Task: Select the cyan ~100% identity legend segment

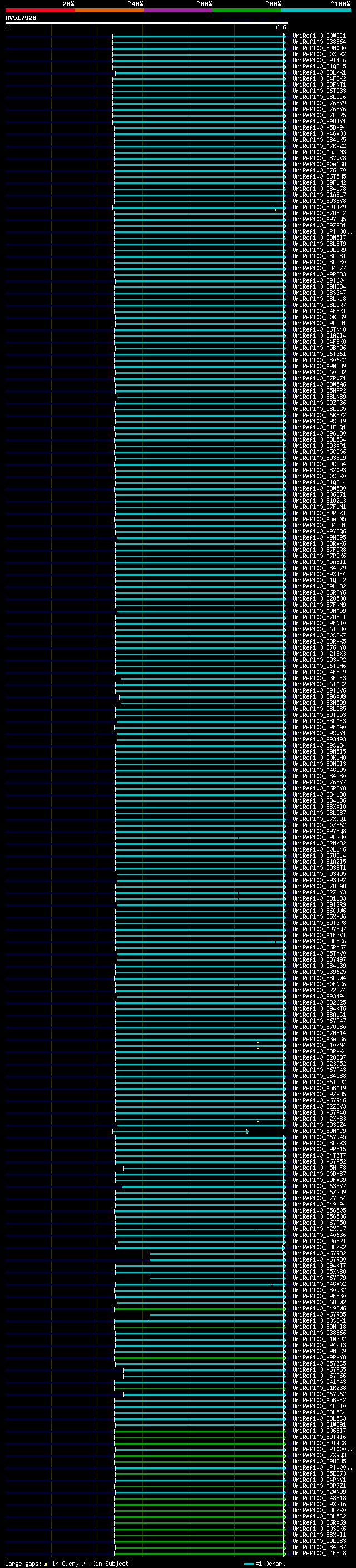Action: click(317, 10)
